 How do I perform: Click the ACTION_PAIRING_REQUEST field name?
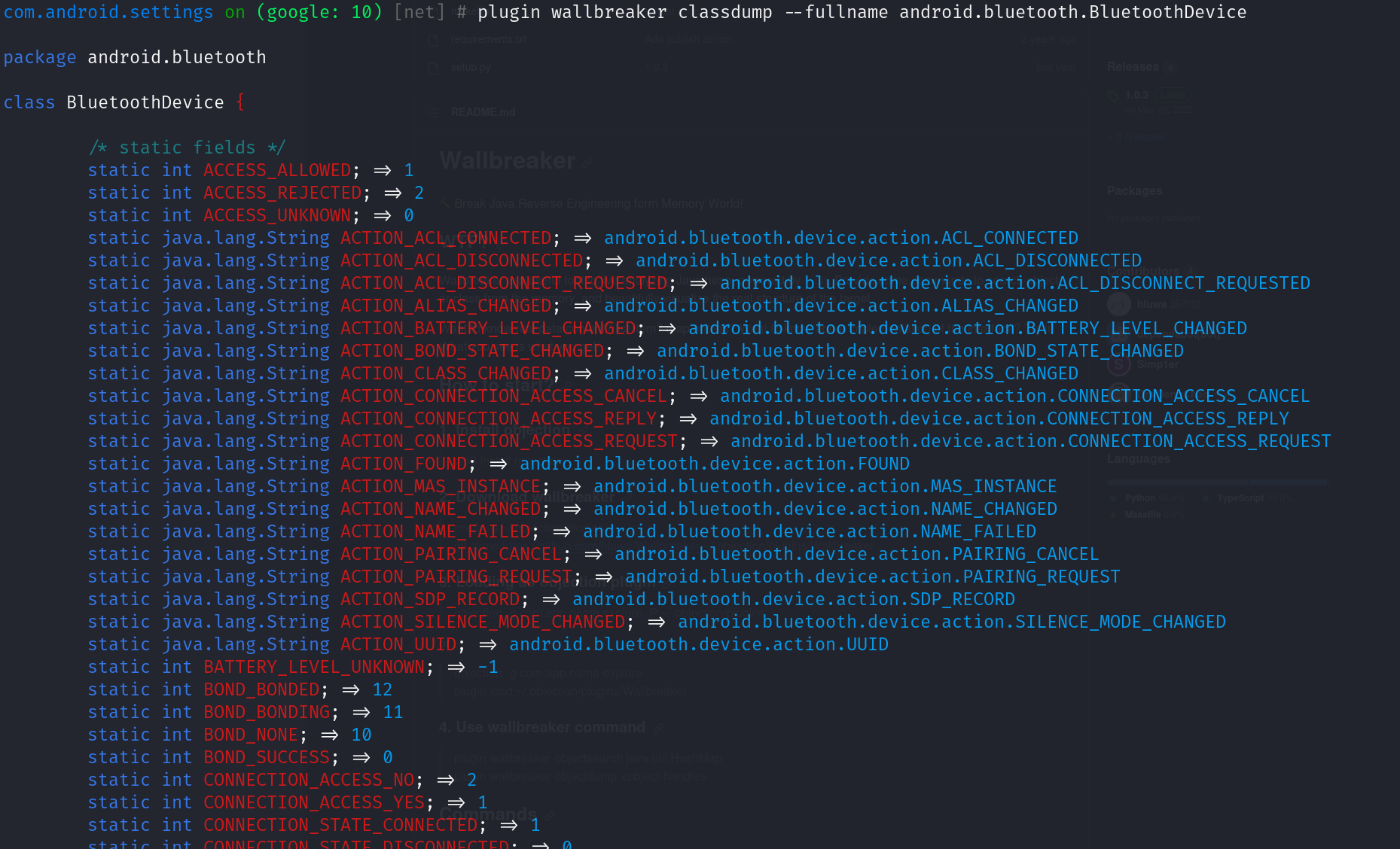[456, 577]
